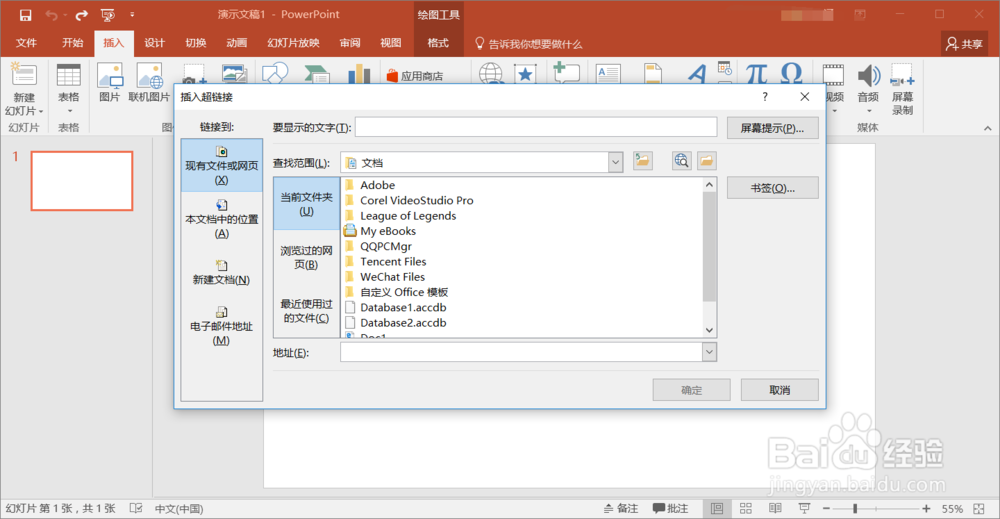This screenshot has height=519, width=1000.
Task: Click the Comments (批注) status bar icon
Action: (670, 508)
